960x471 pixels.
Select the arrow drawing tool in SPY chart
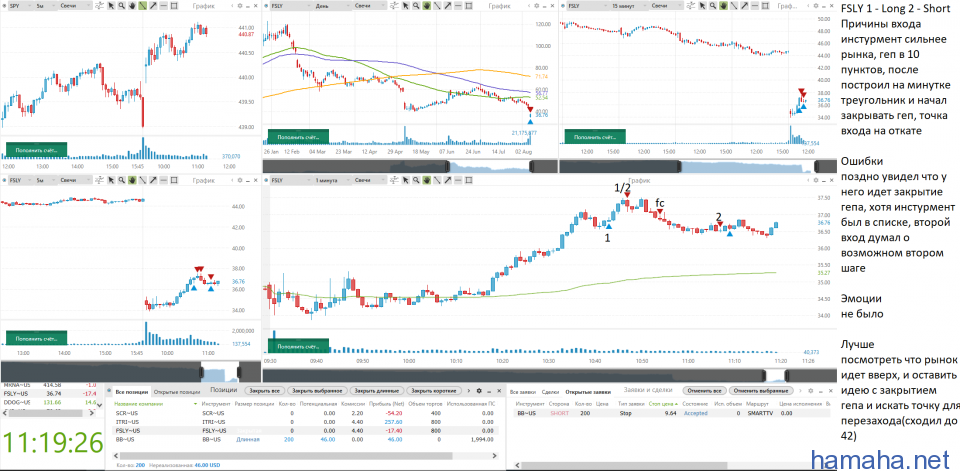(153, 6)
